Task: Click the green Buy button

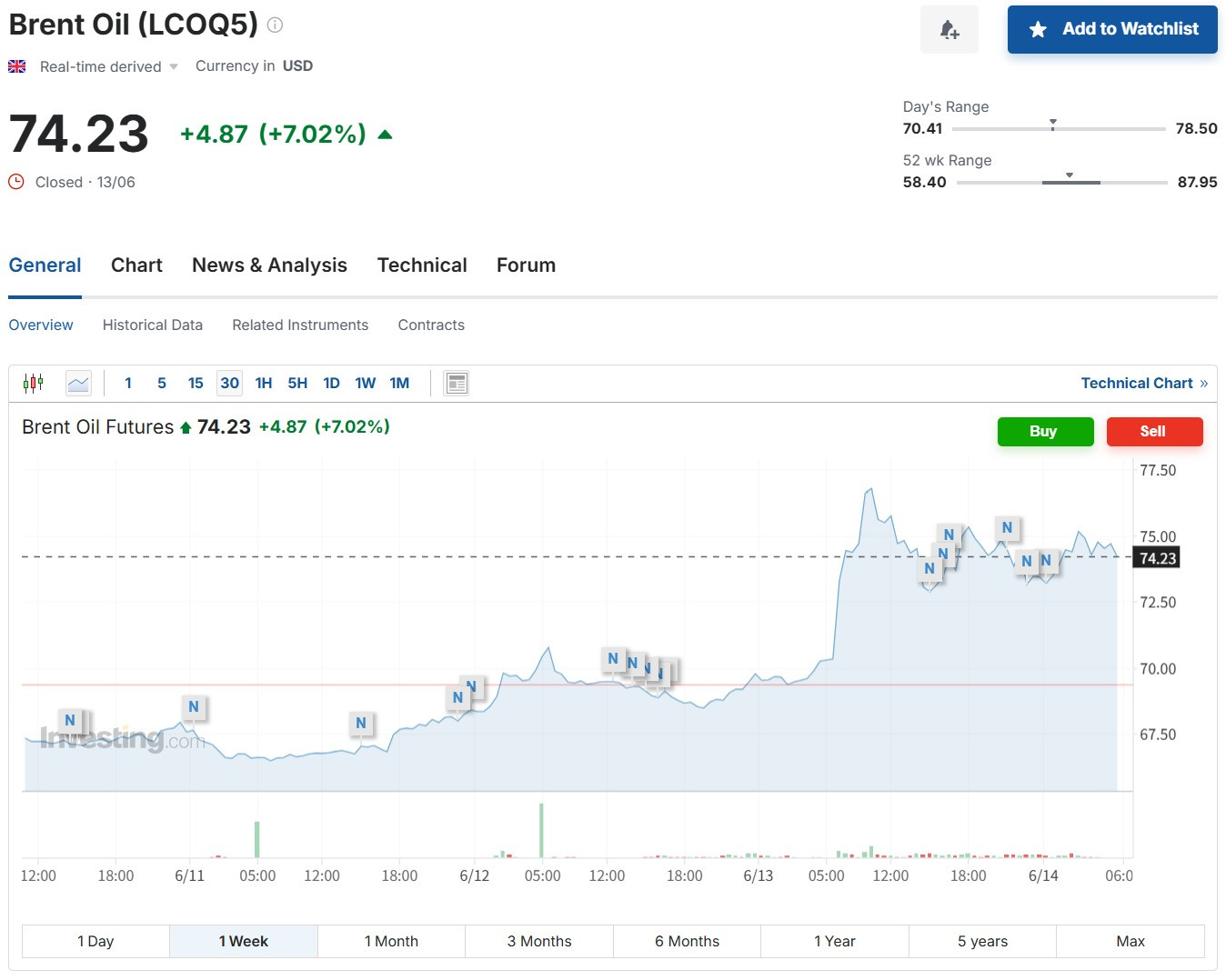Action: 1045,431
